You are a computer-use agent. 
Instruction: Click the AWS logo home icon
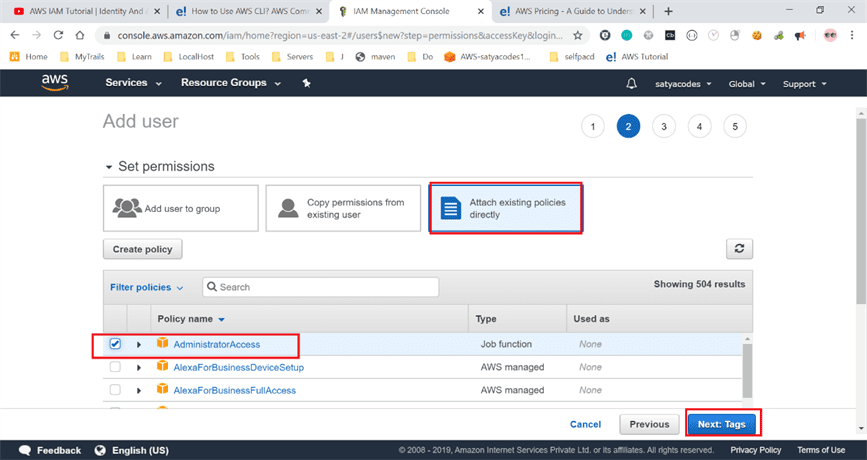(x=54, y=83)
